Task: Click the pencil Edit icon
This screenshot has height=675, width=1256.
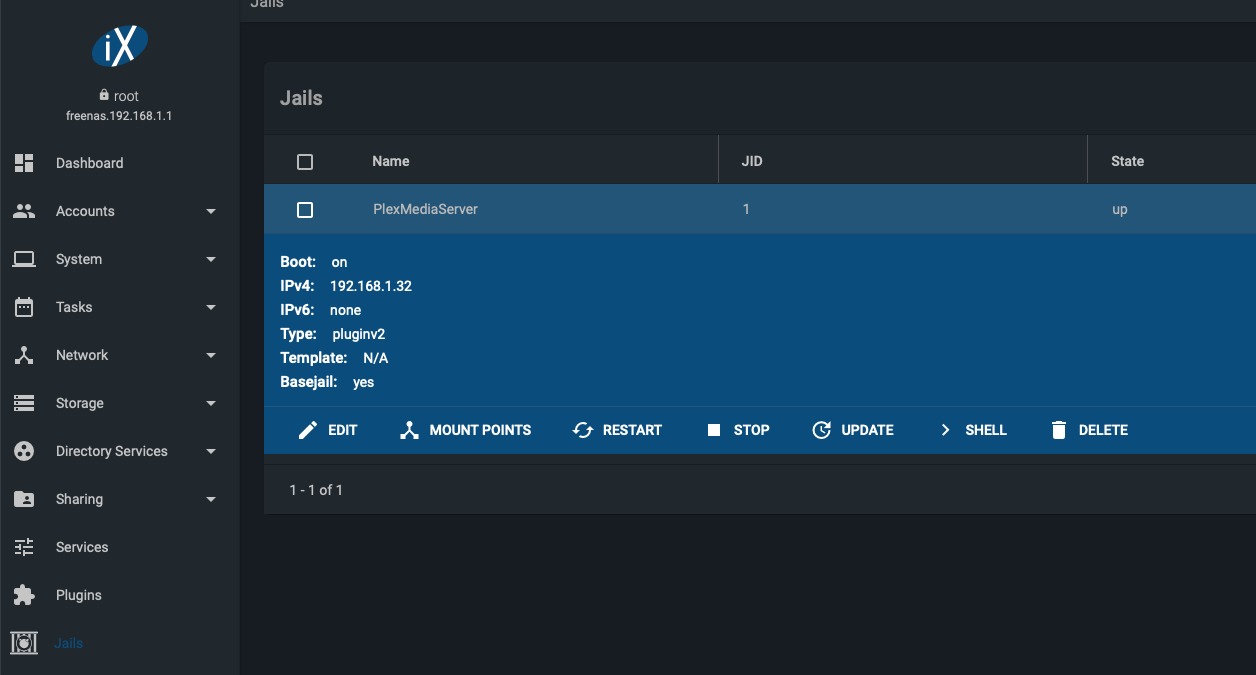Action: (309, 430)
